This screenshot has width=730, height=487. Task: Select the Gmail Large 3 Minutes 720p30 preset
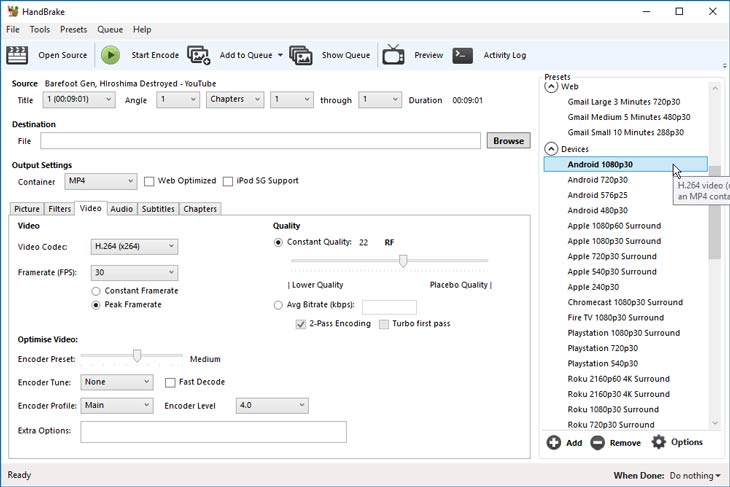click(623, 102)
